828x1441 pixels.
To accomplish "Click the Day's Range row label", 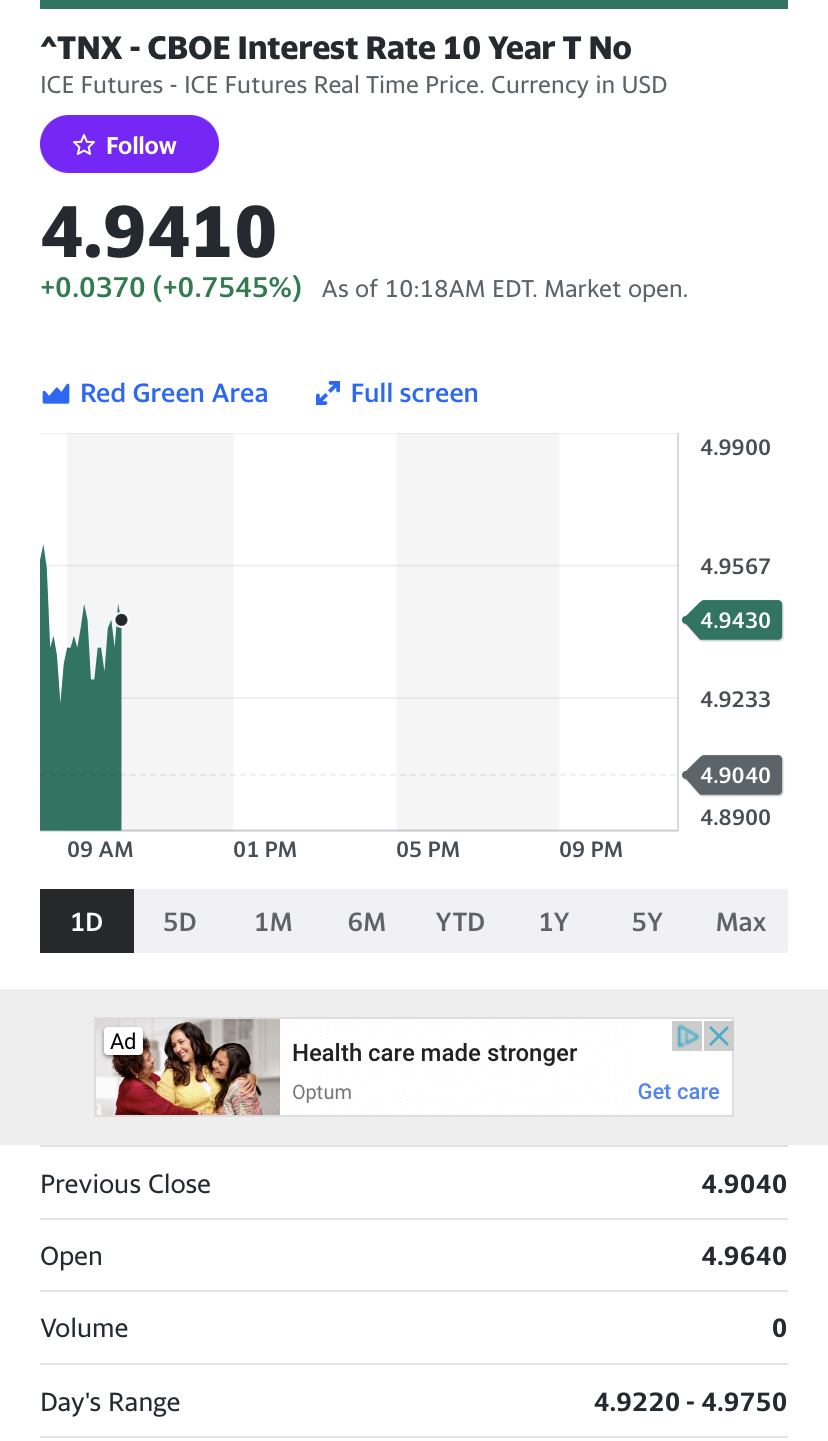I will (110, 1402).
